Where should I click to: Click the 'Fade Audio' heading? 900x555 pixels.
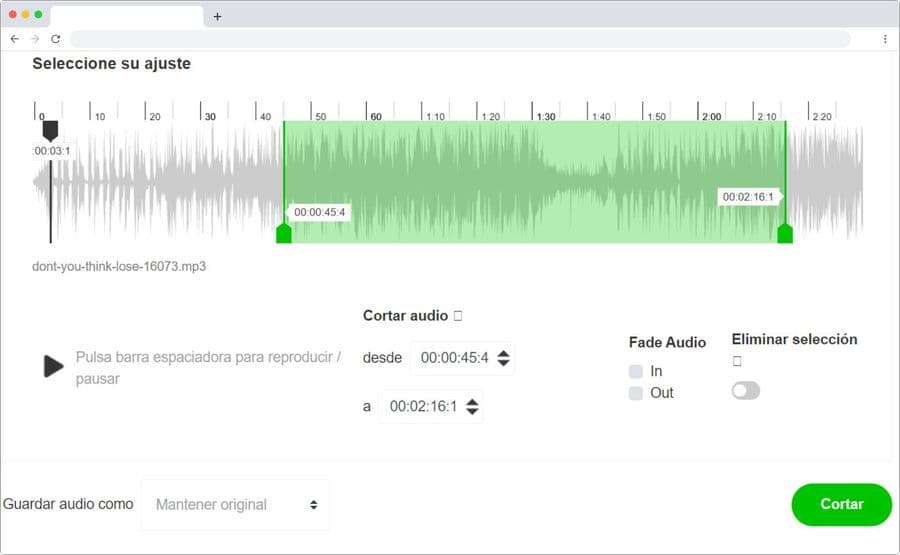(x=667, y=342)
